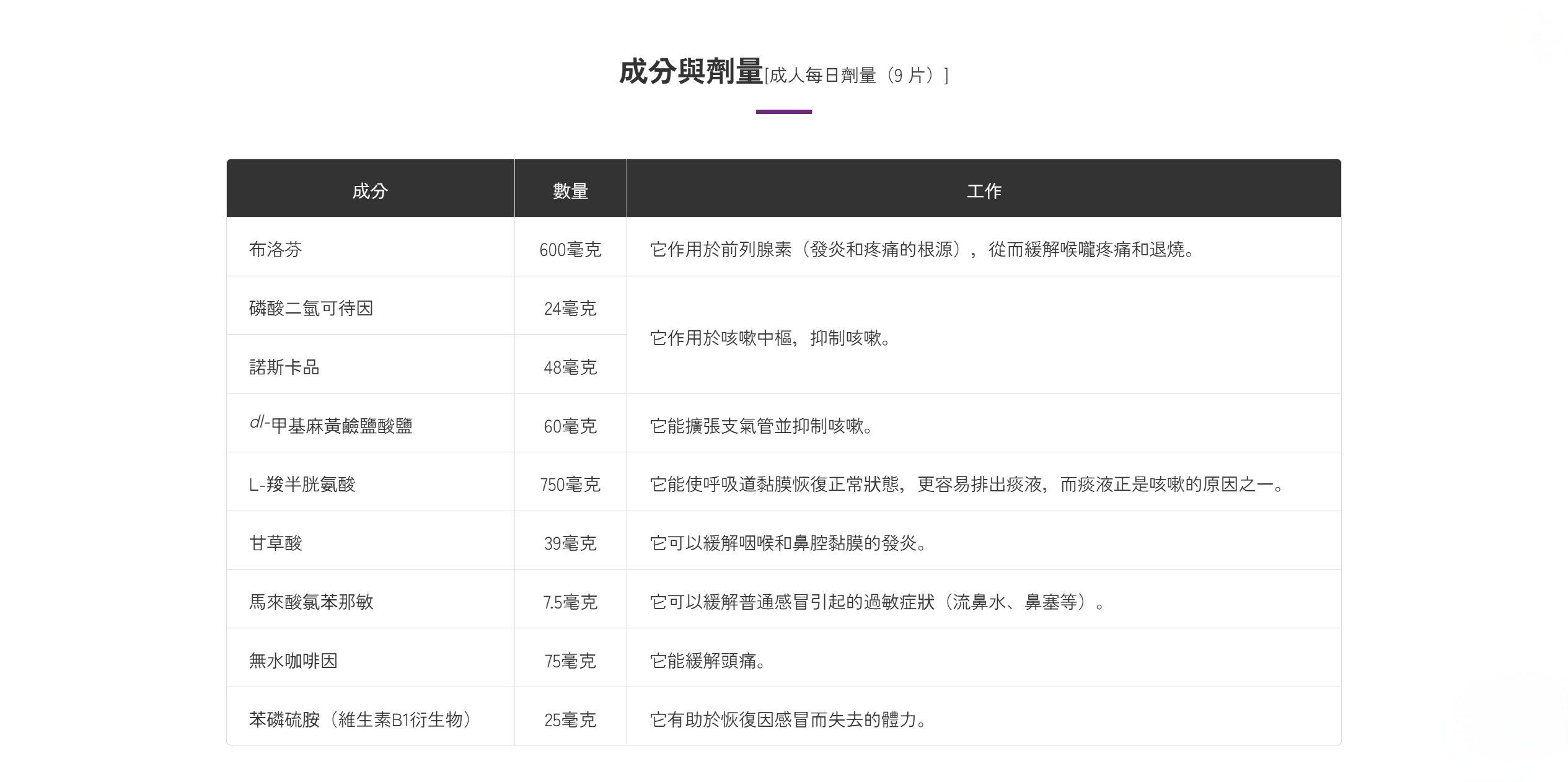Image resolution: width=1568 pixels, height=782 pixels.
Task: Click the 600毫克 quantity cell
Action: click(570, 250)
